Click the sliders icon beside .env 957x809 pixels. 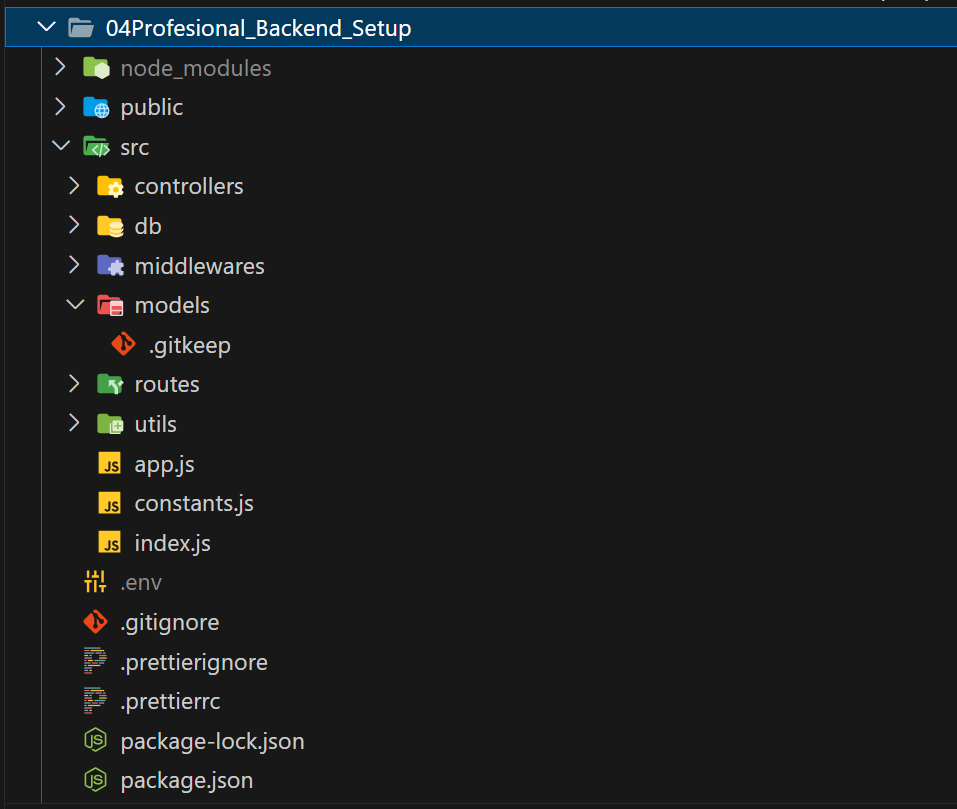(95, 582)
